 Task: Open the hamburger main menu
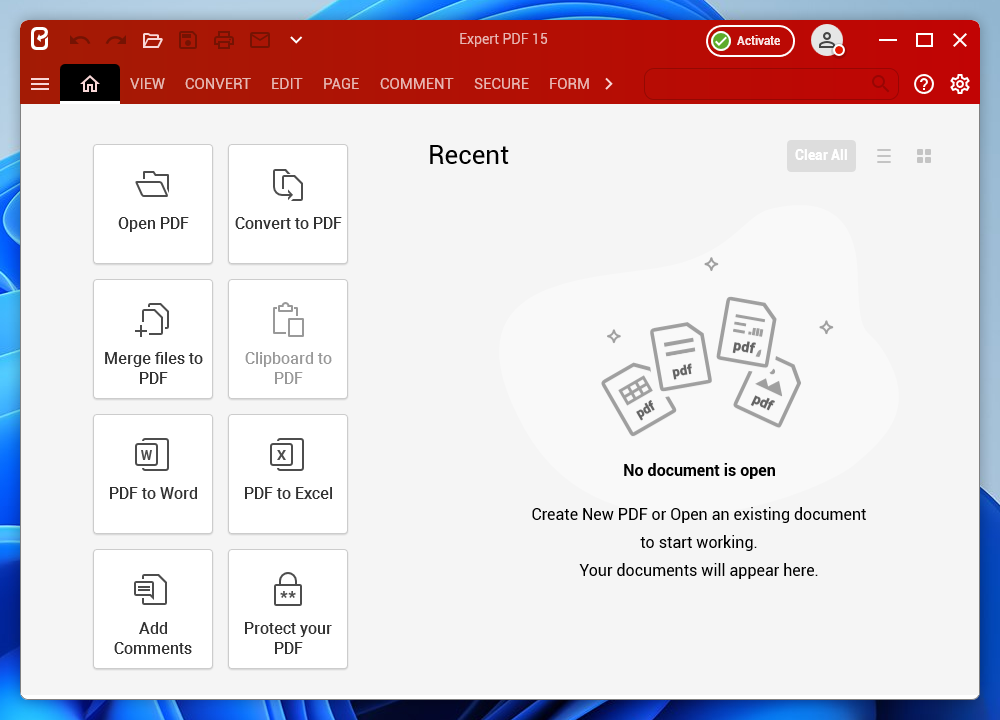[40, 84]
